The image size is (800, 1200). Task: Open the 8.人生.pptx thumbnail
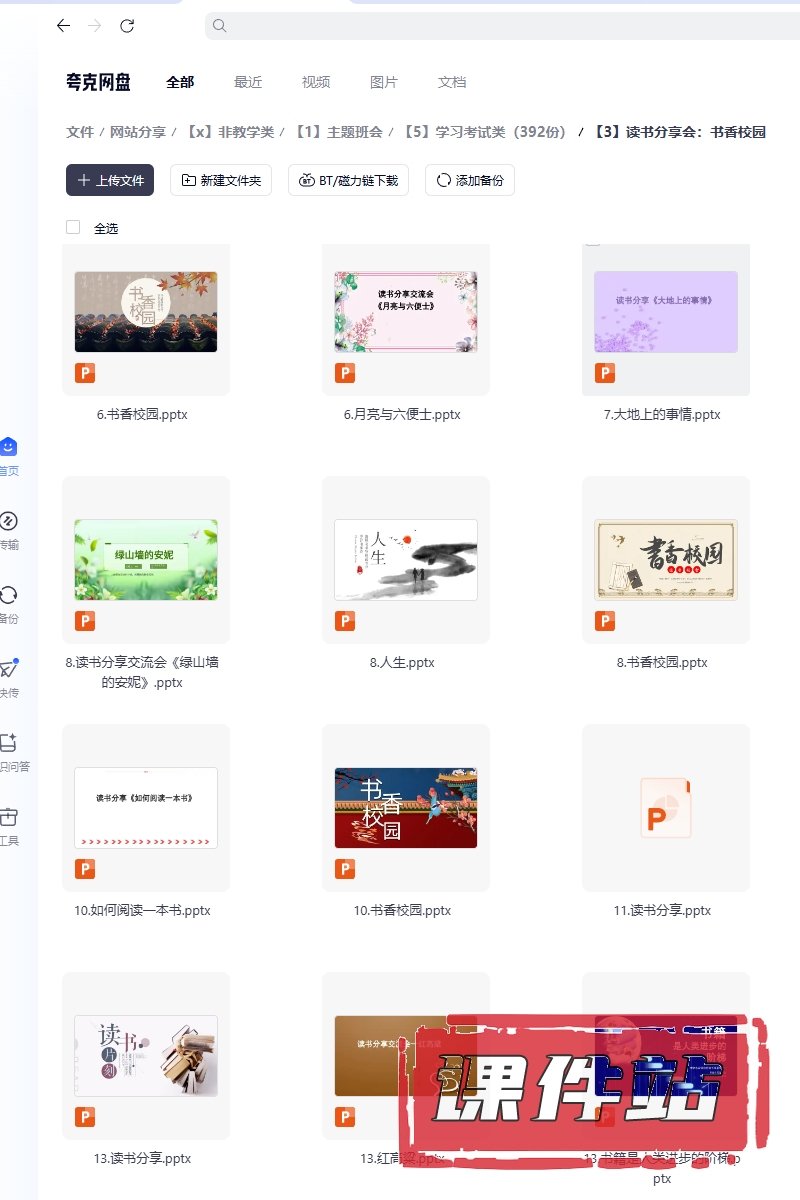point(405,560)
